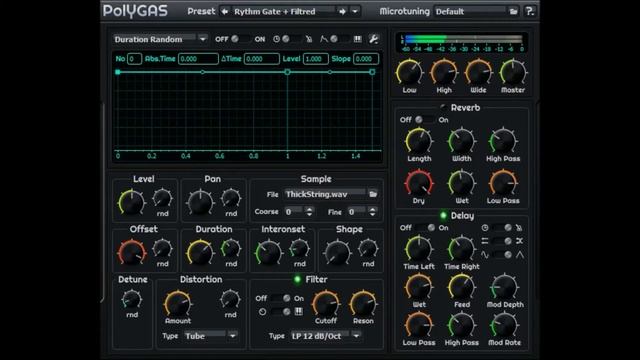Click the envelope step bars icon
The width and height of the screenshot is (640, 360).
coord(358,39)
